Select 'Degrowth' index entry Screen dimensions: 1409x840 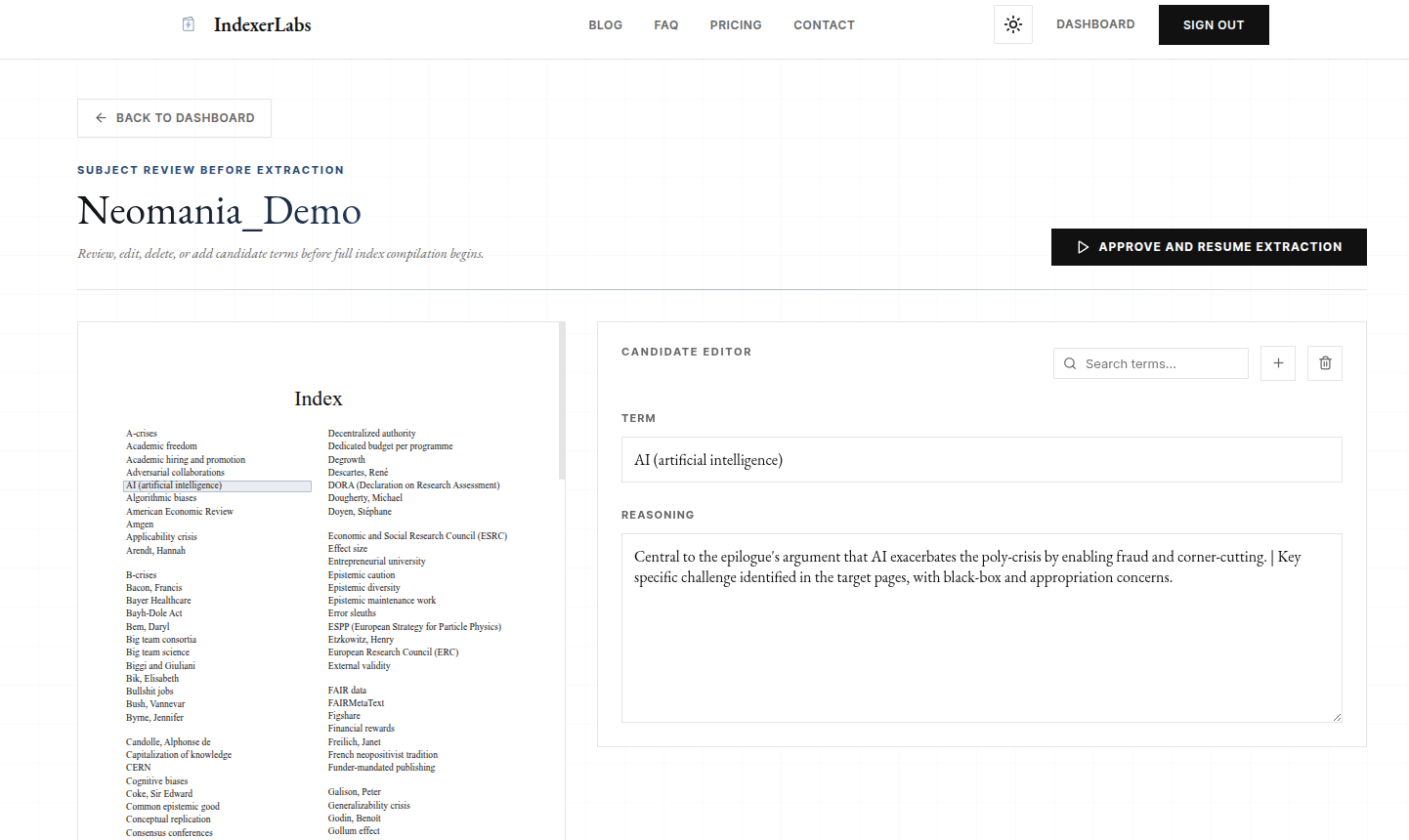(347, 460)
